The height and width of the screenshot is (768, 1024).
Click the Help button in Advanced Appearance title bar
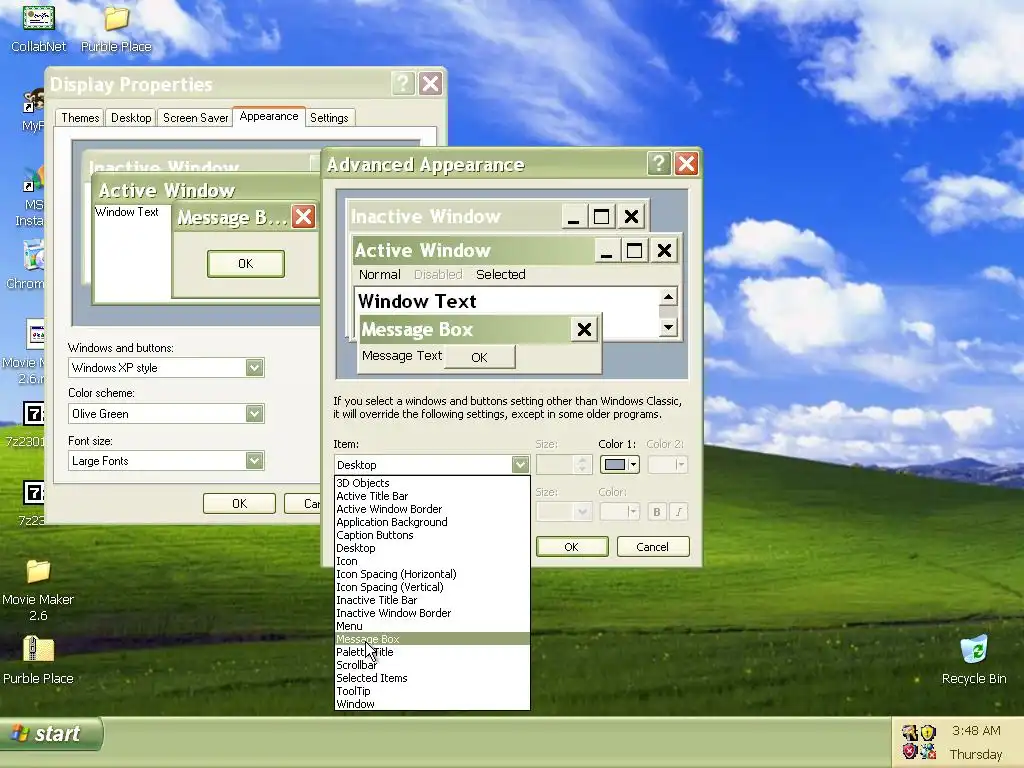coord(658,163)
